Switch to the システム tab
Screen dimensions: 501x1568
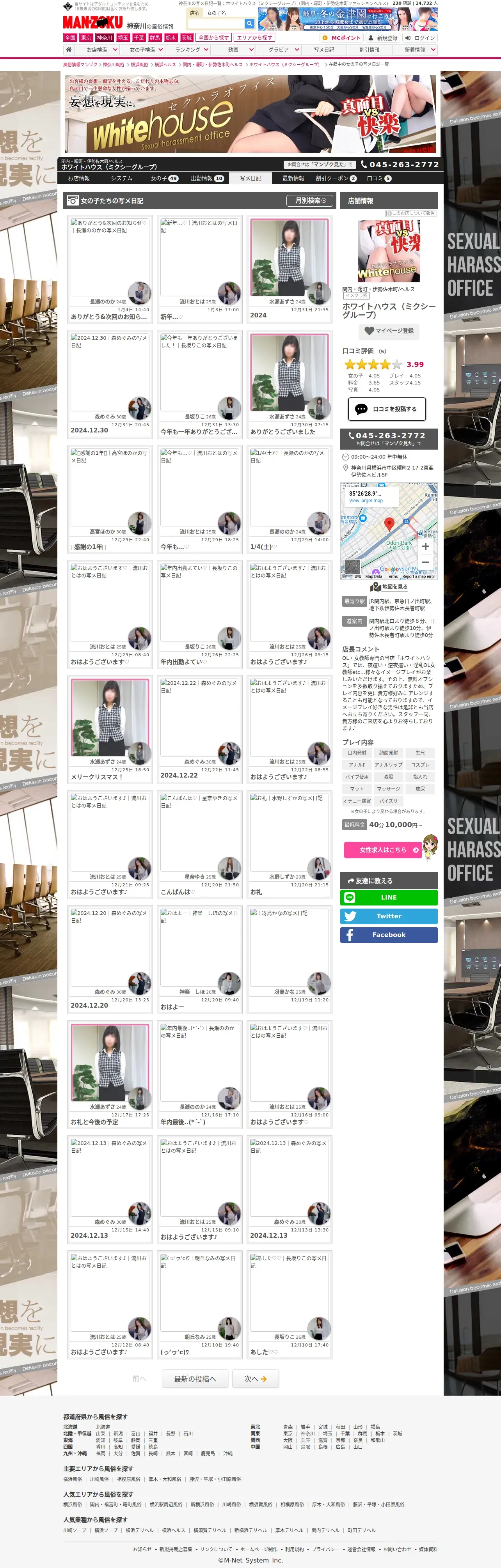121,178
